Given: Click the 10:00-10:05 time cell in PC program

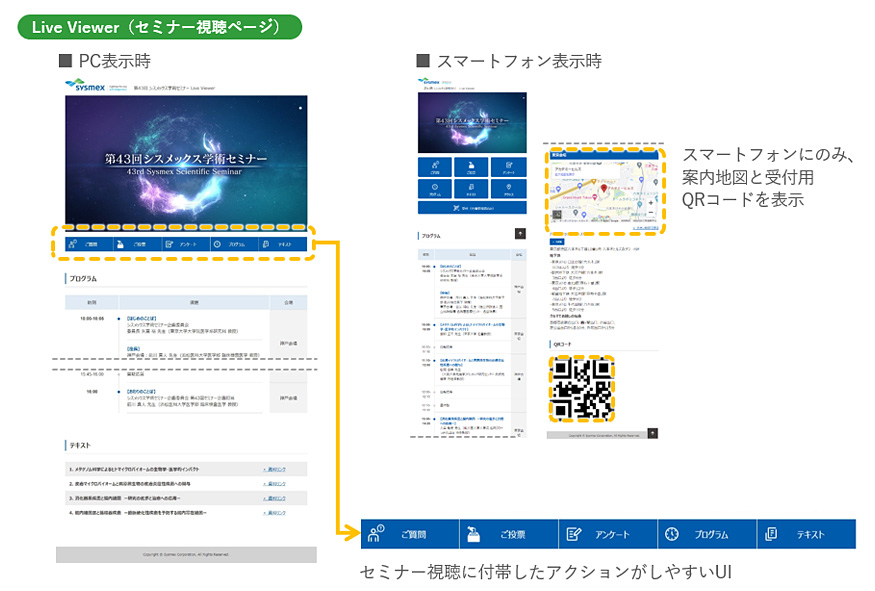Looking at the screenshot, I should point(92,319).
